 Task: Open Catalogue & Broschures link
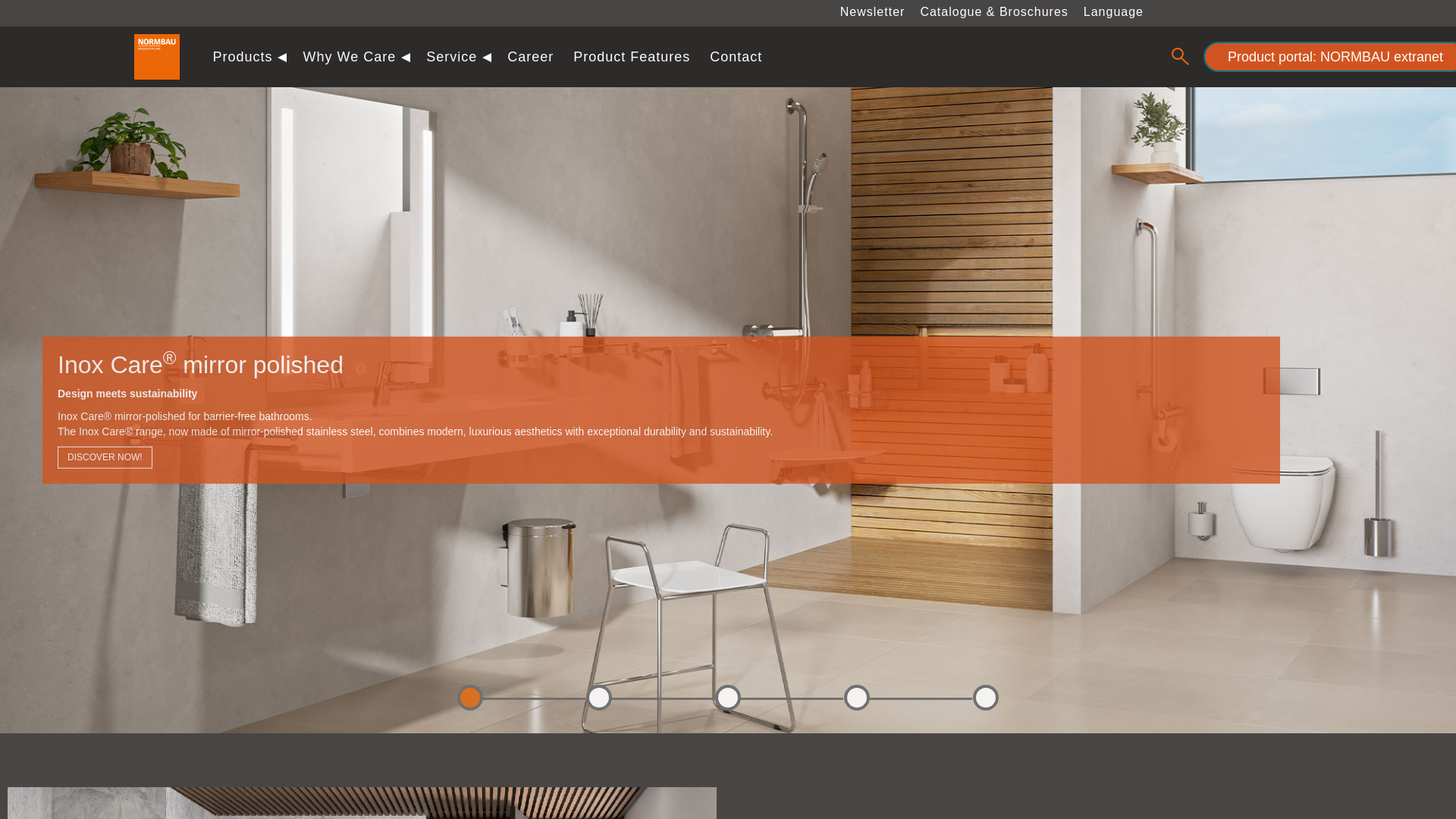click(994, 12)
